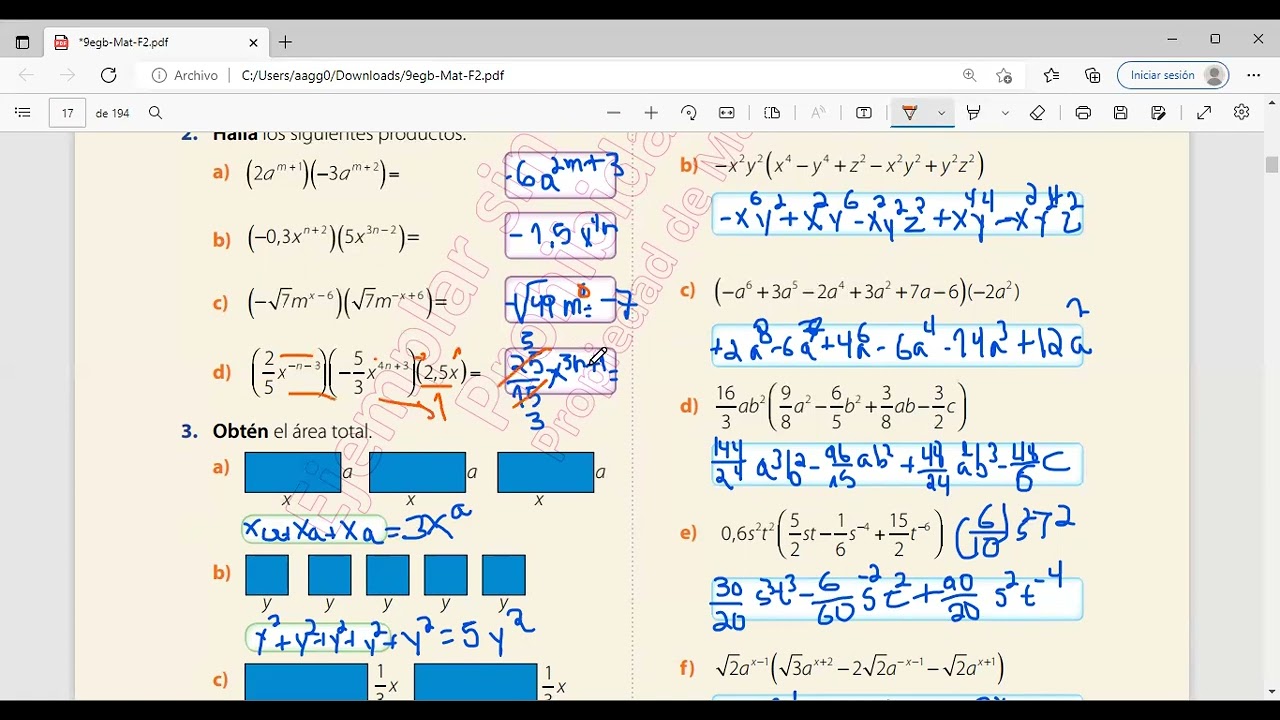Viewport: 1280px width, 720px height.
Task: Search within the PDF document
Action: [155, 113]
